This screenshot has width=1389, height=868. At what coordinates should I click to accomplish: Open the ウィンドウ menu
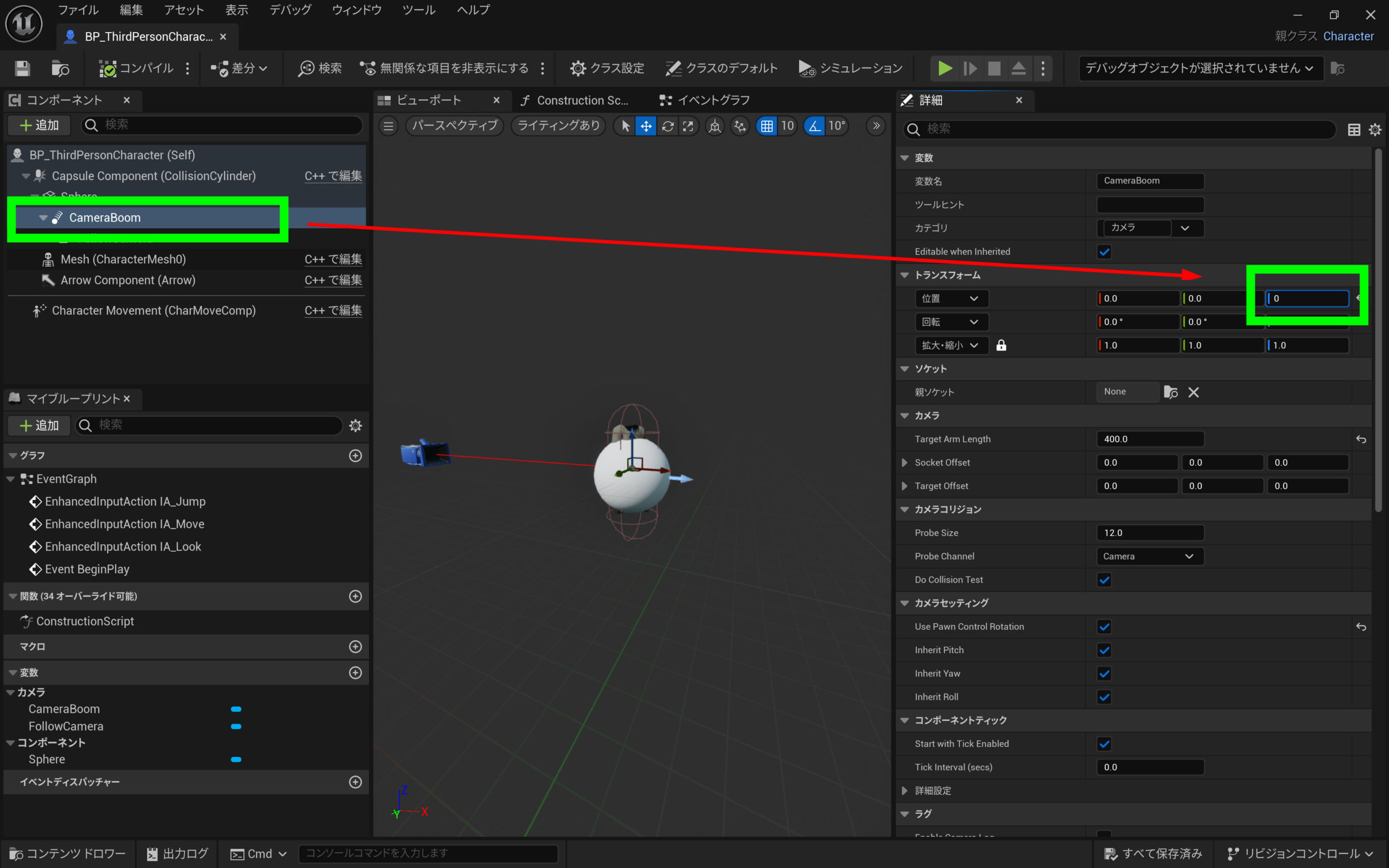356,10
